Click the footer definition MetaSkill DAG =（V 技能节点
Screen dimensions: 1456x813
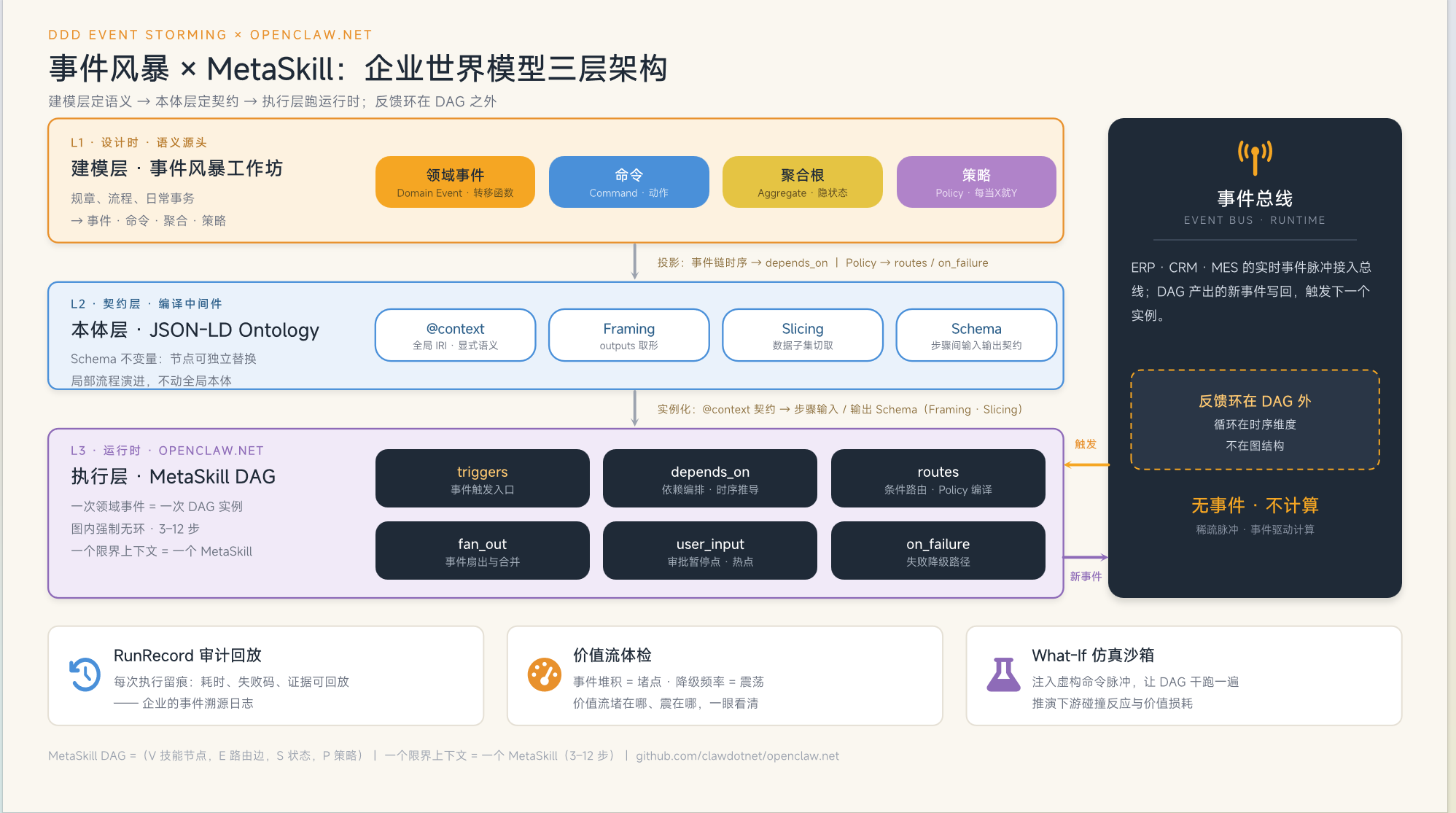pos(206,756)
